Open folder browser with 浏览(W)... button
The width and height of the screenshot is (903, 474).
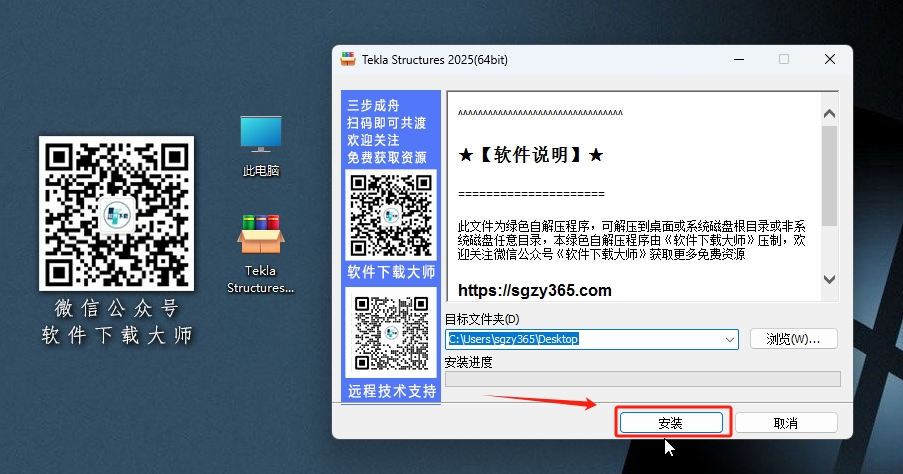794,339
